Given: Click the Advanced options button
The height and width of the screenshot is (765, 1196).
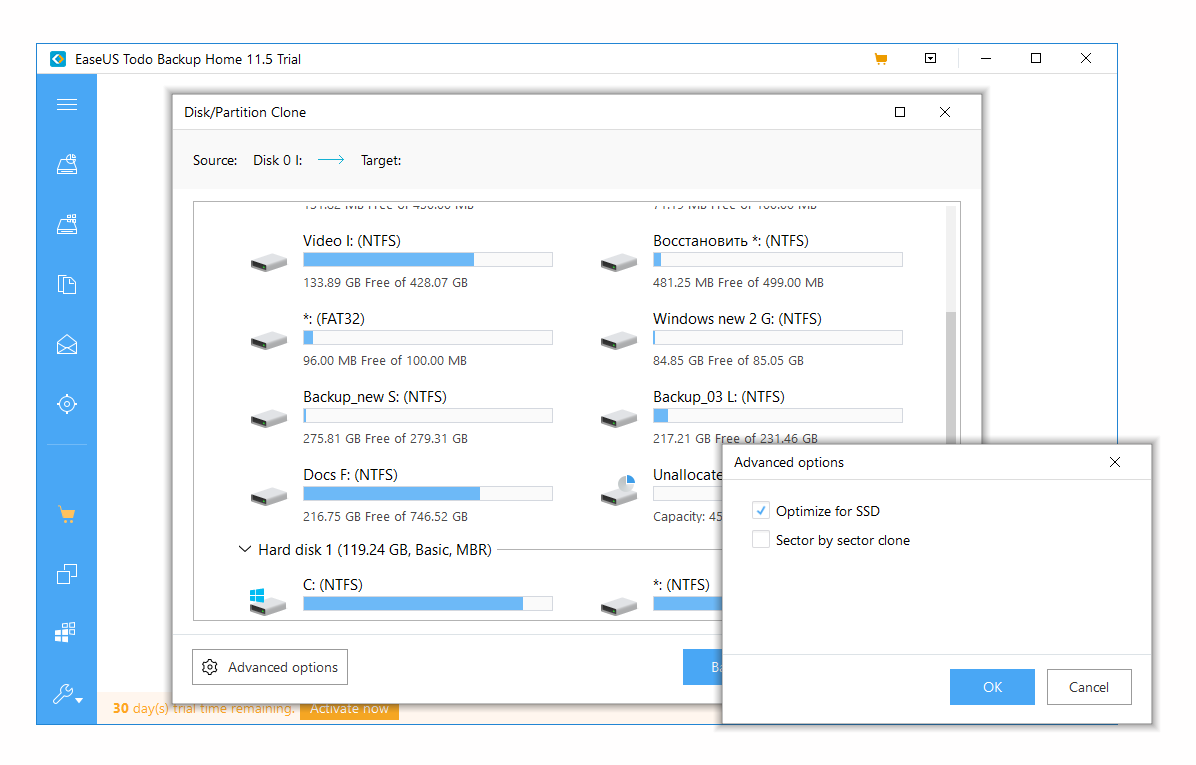Looking at the screenshot, I should pos(270,667).
